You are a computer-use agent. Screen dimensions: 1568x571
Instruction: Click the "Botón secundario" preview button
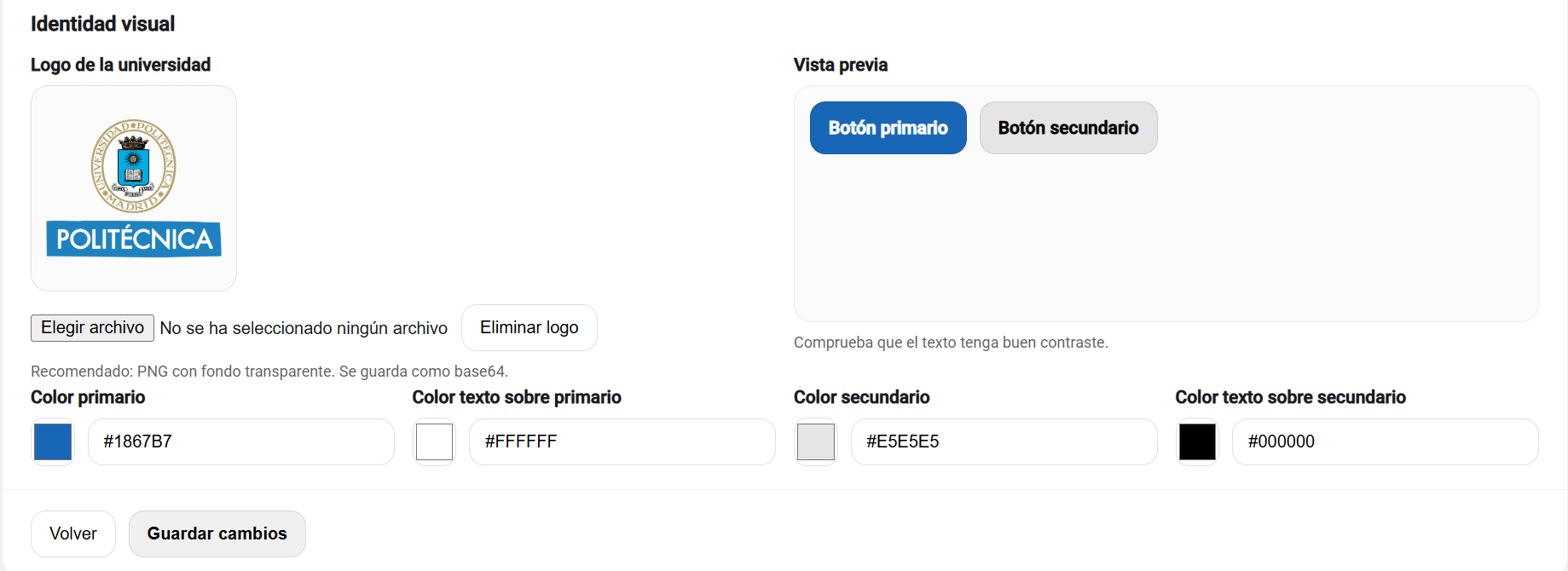pyautogui.click(x=1068, y=128)
